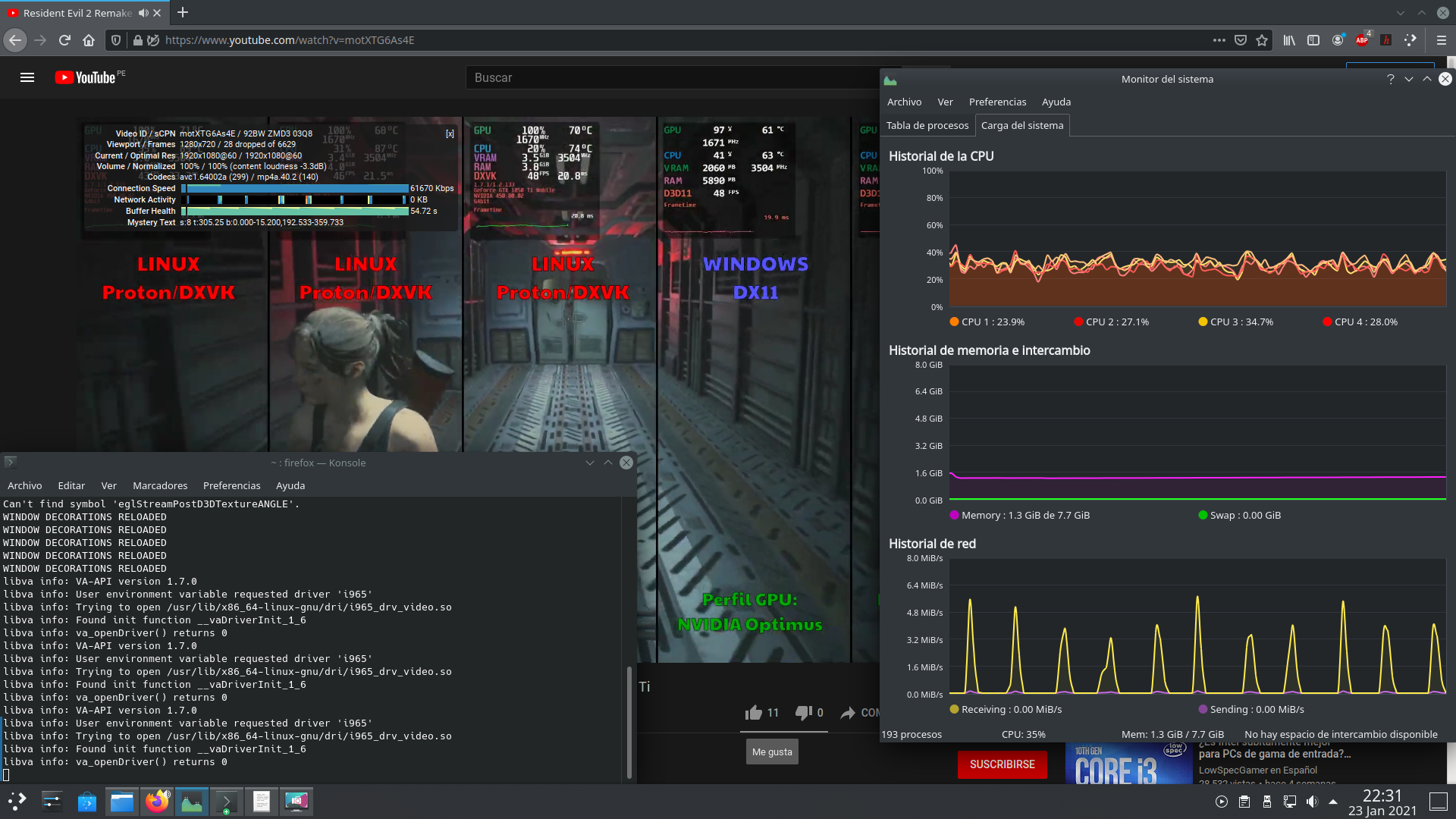The height and width of the screenshot is (819, 1456).
Task: Open YouTube hamburger guide menu
Action: click(x=27, y=77)
